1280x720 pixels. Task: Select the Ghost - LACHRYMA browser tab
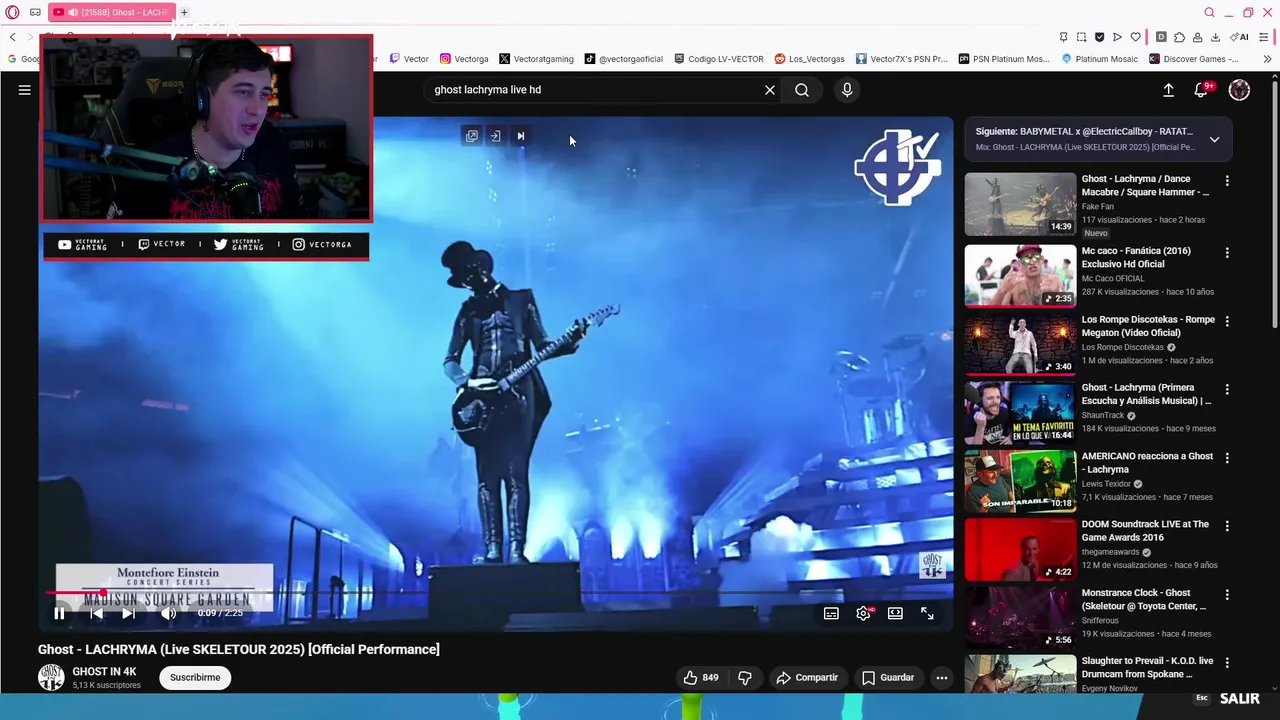111,12
